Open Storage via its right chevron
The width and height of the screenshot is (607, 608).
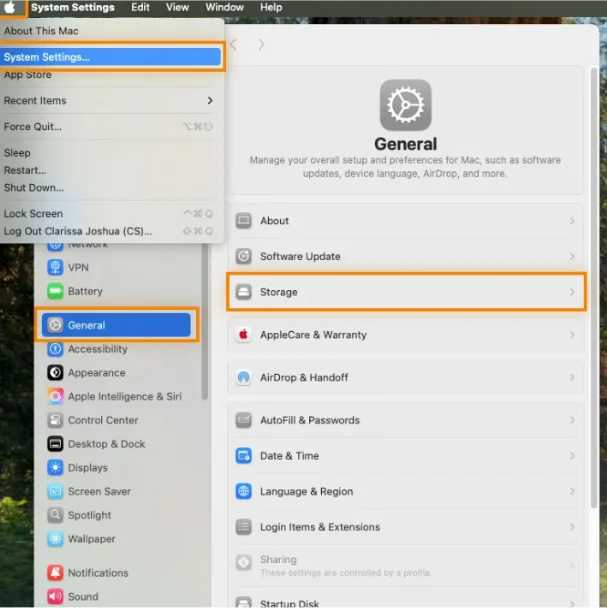[572, 292]
